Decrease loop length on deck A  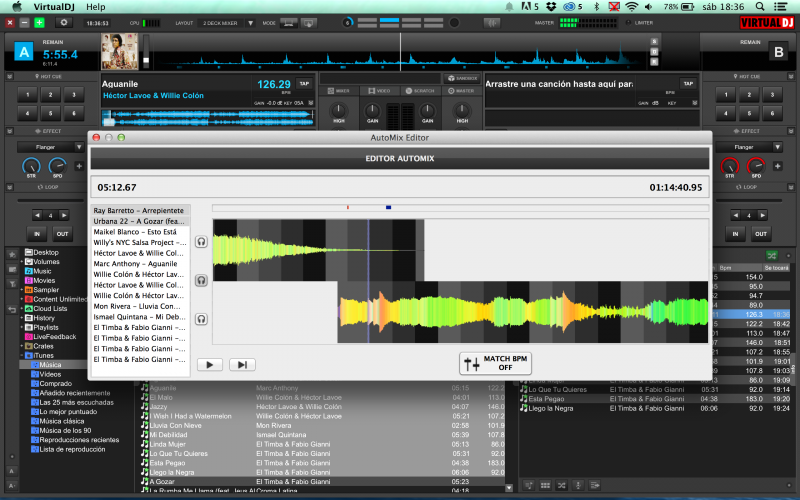point(37,215)
